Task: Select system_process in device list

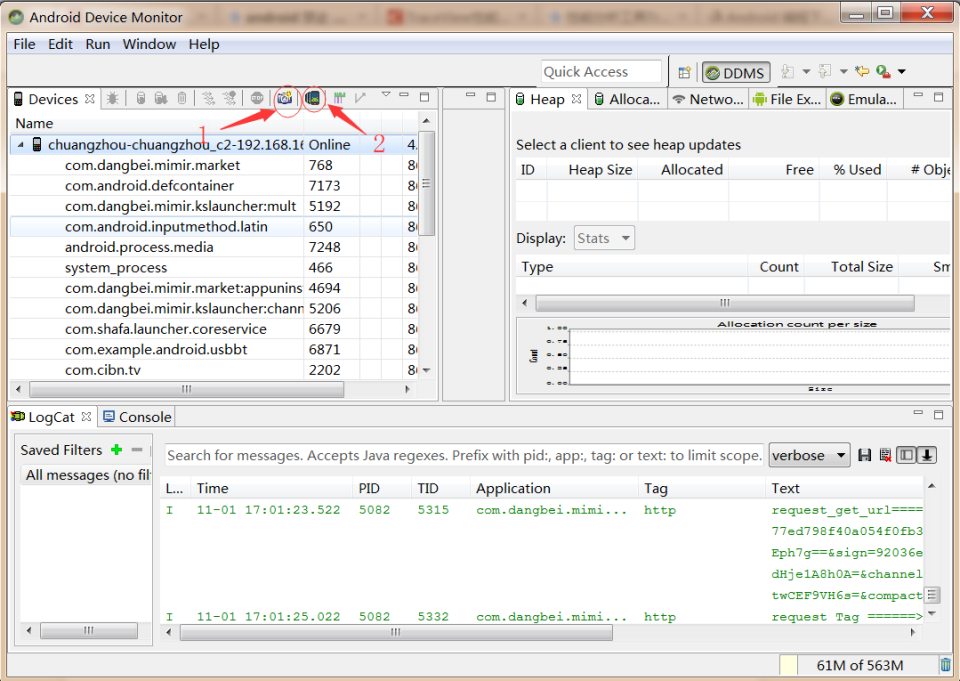Action: pyautogui.click(x=116, y=268)
